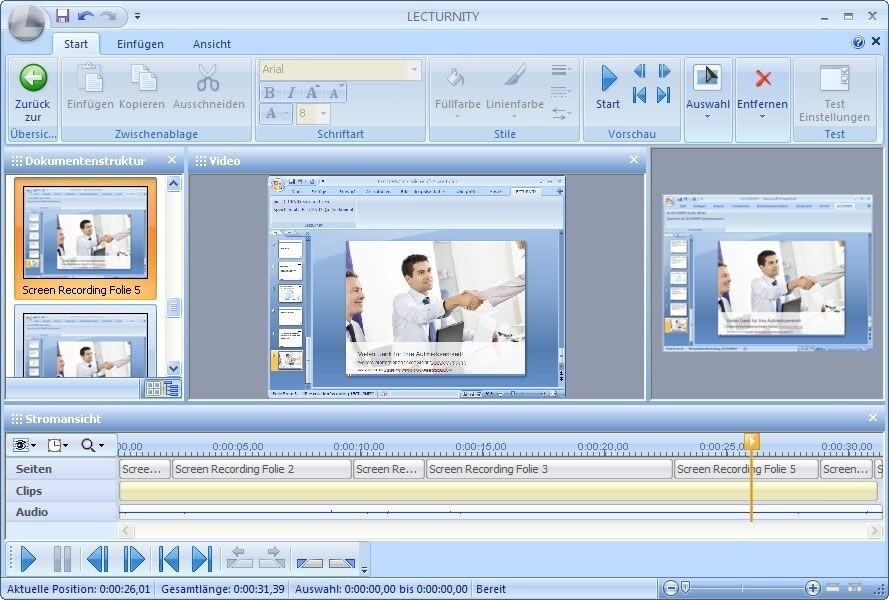Undo the last action in quick access toolbar

(85, 15)
